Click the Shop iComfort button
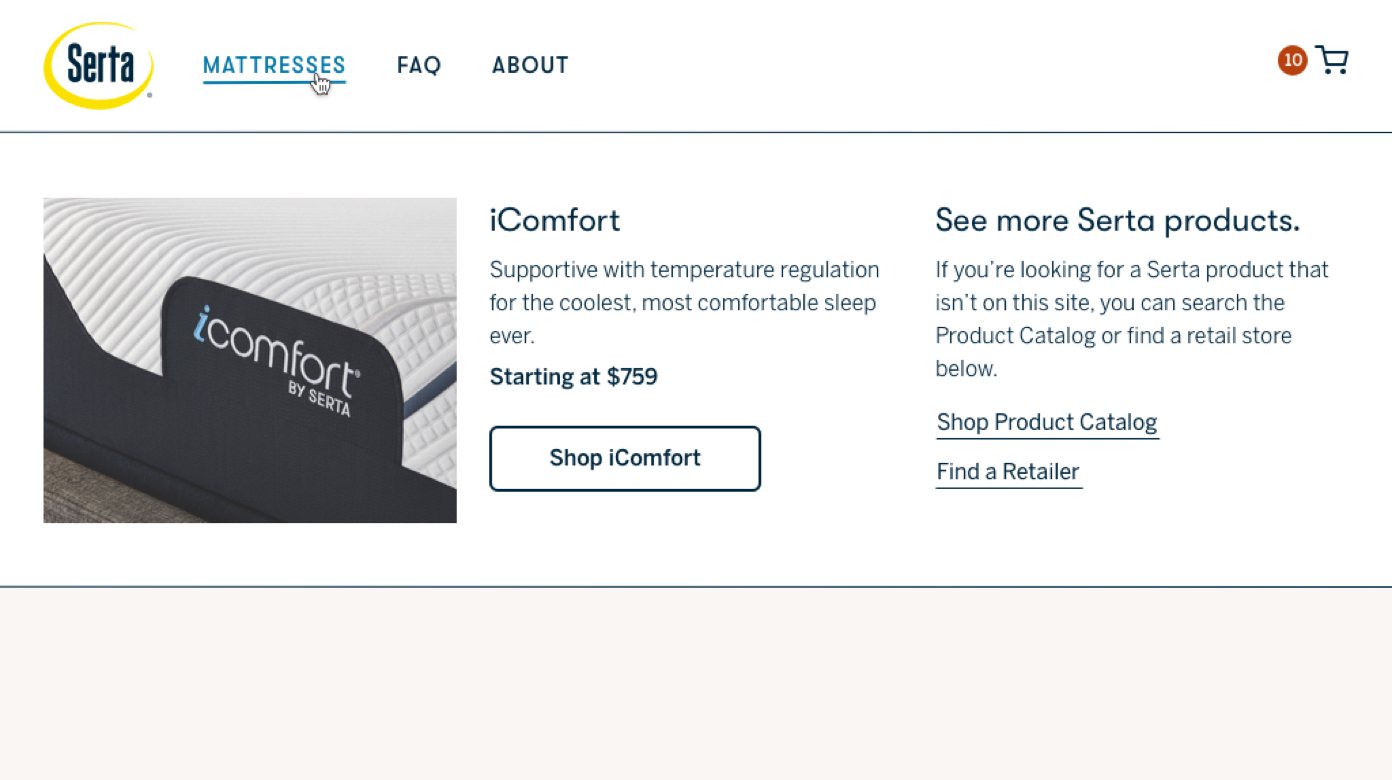Viewport: 1392px width, 780px height. pyautogui.click(x=624, y=458)
